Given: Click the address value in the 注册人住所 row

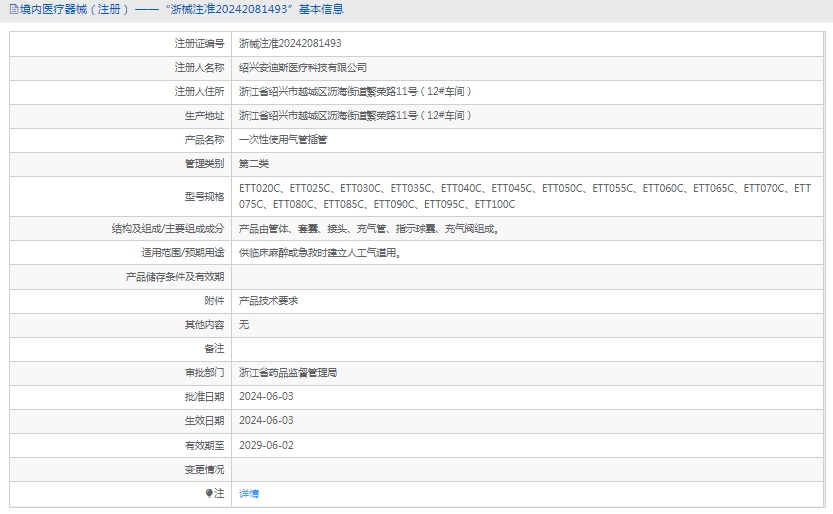Looking at the screenshot, I should point(355,92).
